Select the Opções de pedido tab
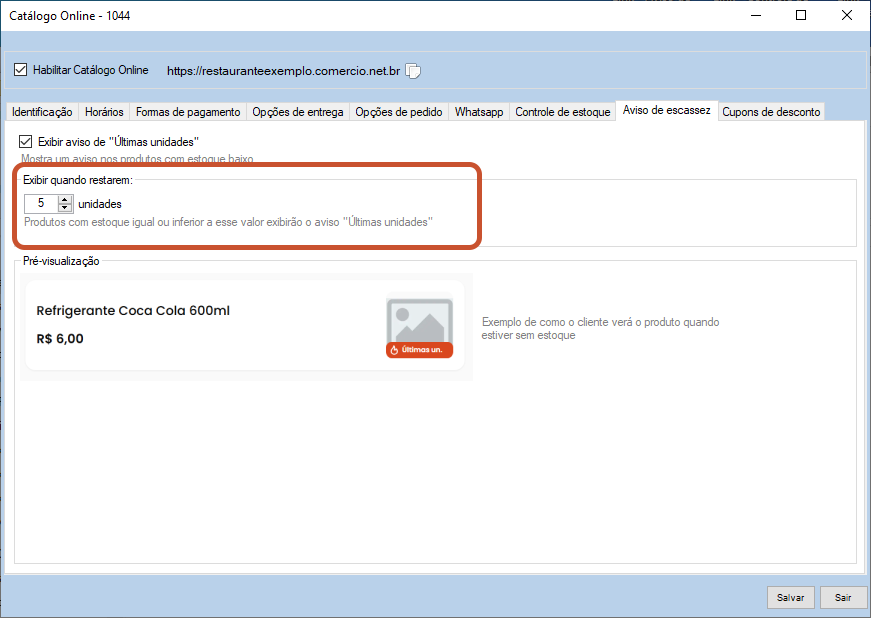Image resolution: width=871 pixels, height=618 pixels. (399, 112)
